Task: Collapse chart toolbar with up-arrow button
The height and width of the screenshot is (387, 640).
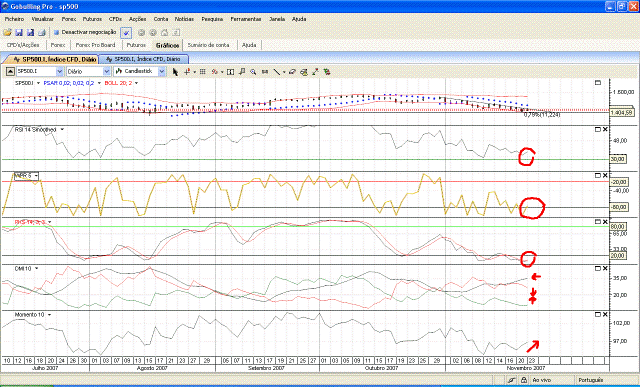Action: (10, 71)
